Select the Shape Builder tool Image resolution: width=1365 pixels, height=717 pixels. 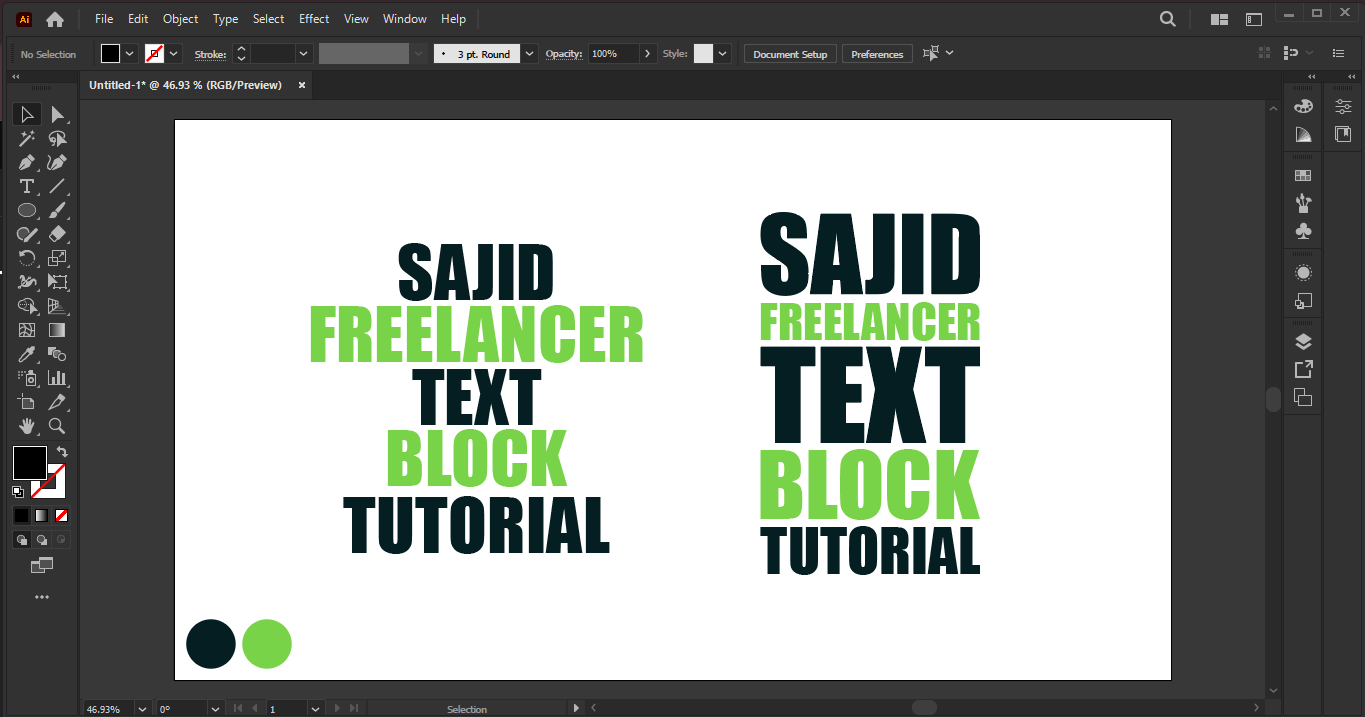pyautogui.click(x=27, y=306)
